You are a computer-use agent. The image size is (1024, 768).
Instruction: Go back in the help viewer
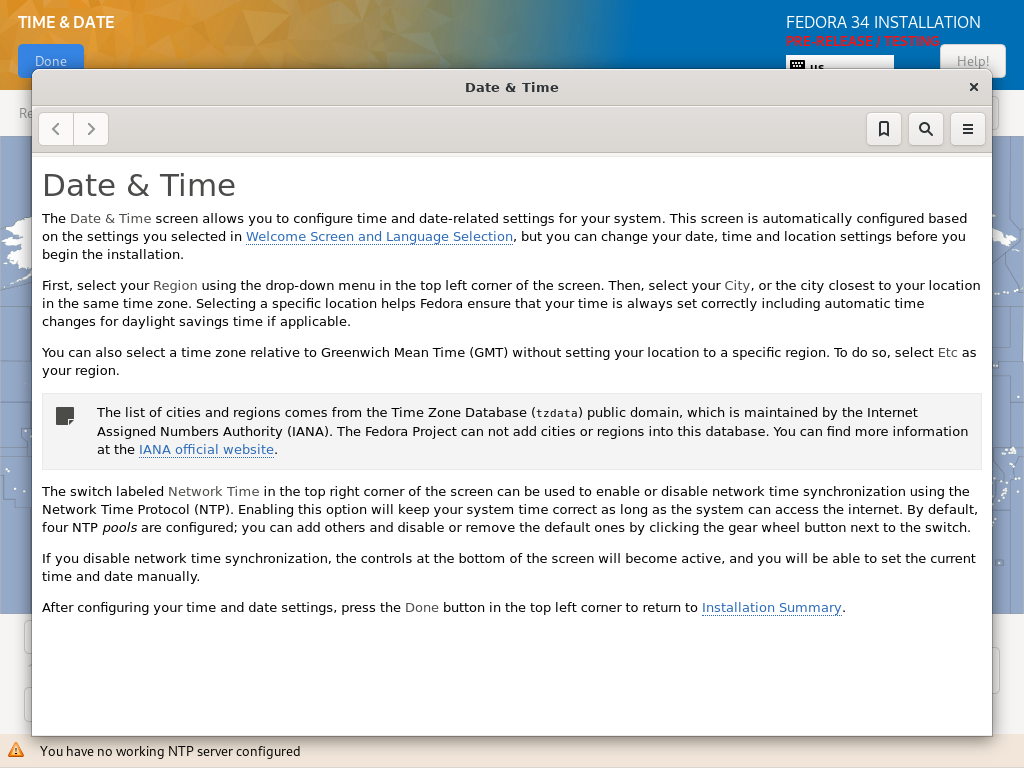click(56, 129)
